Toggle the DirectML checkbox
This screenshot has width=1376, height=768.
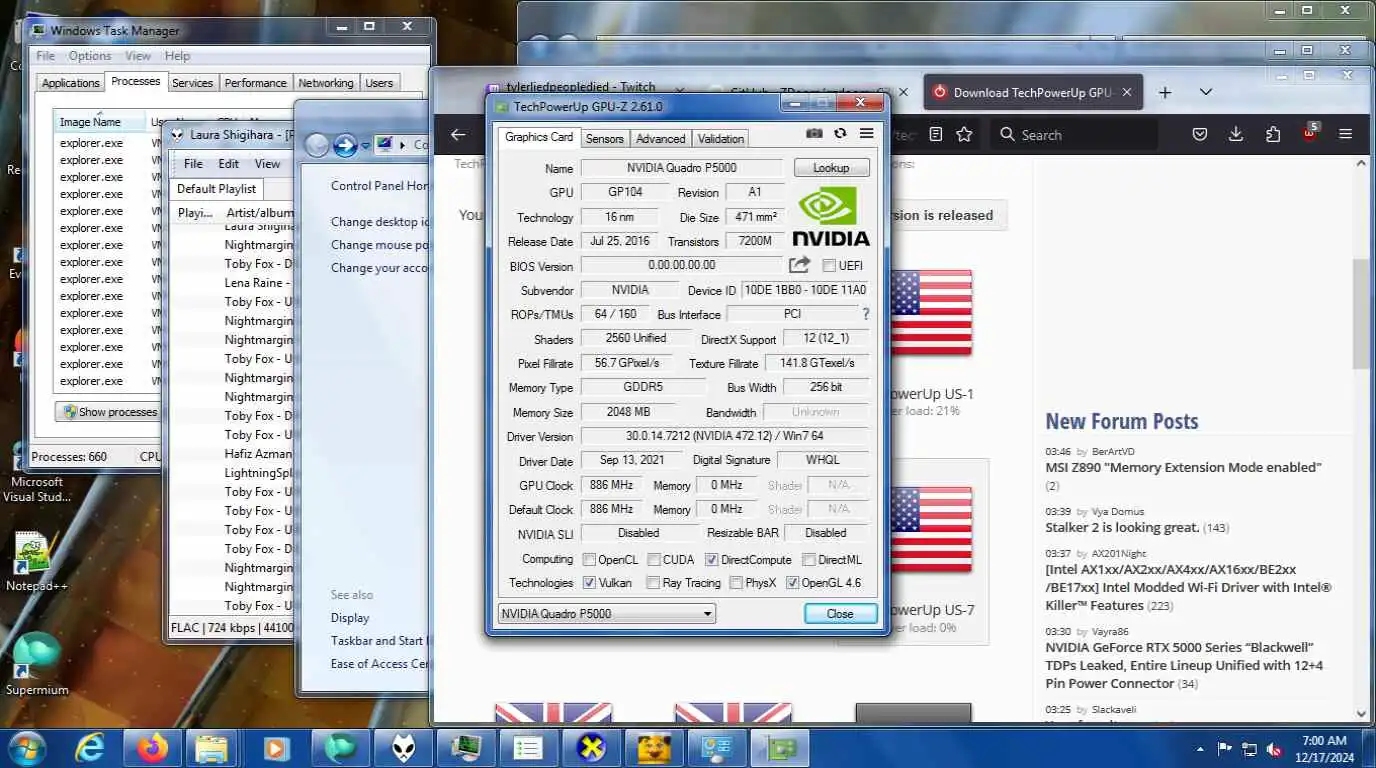click(809, 560)
